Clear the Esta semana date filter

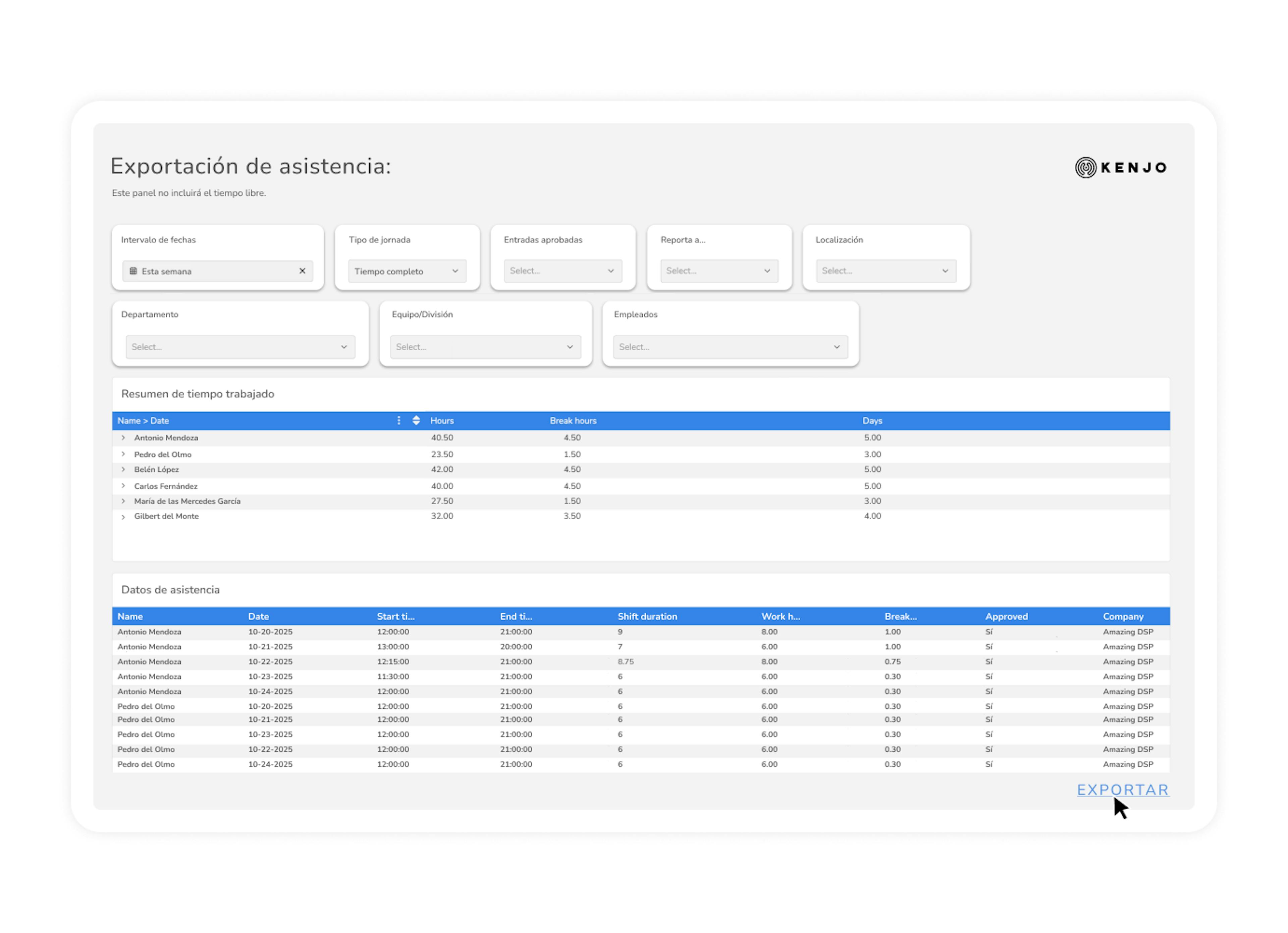pyautogui.click(x=302, y=271)
